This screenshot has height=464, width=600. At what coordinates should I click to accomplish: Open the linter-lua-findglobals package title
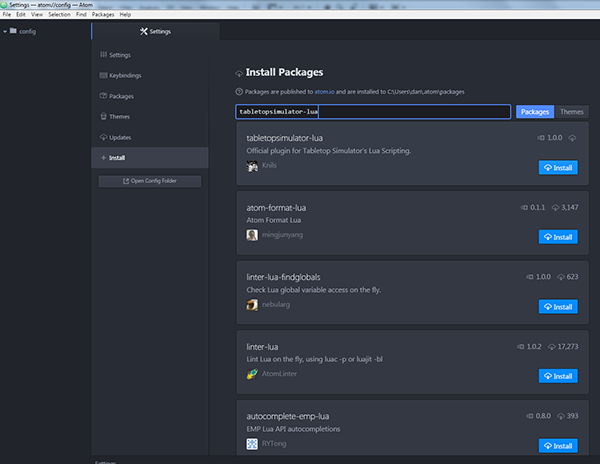[283, 277]
